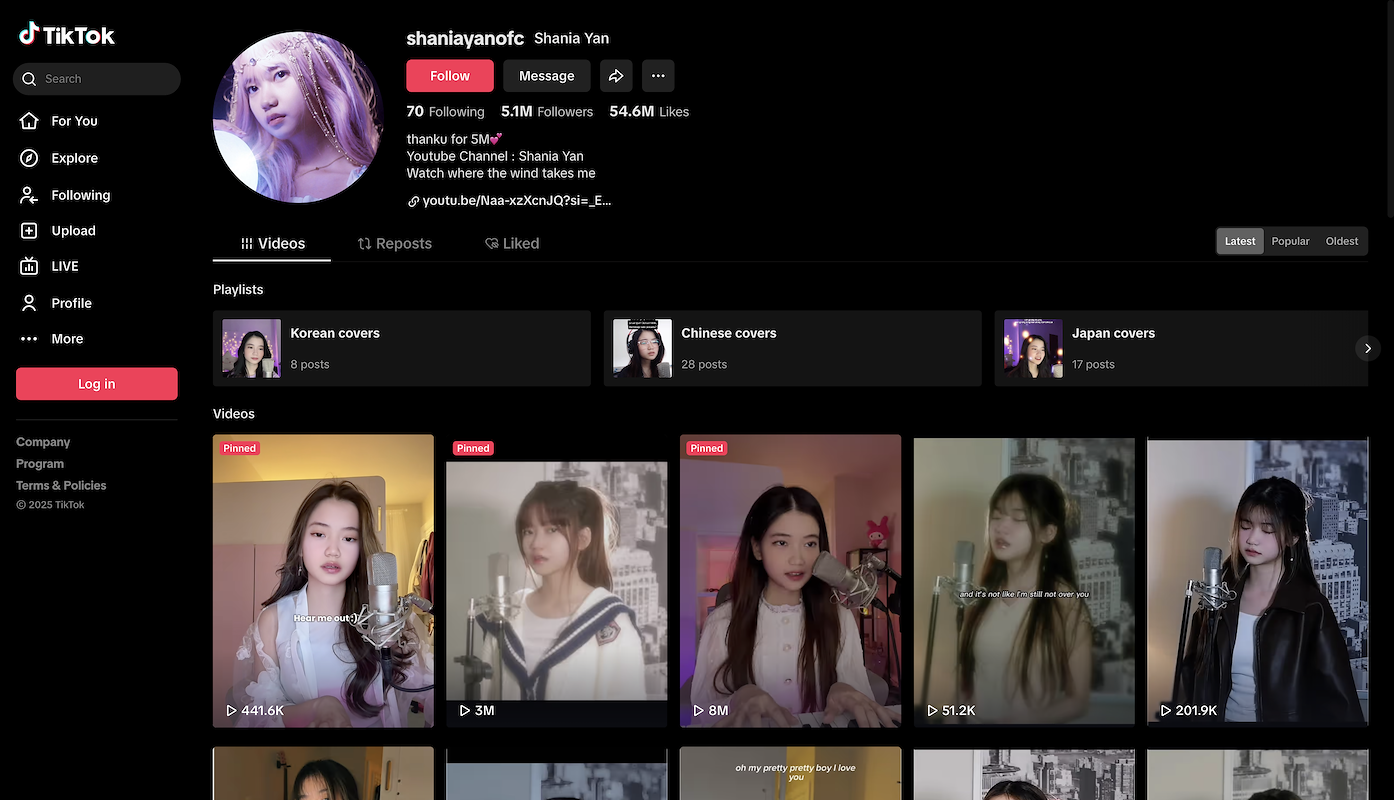The height and width of the screenshot is (800, 1394).
Task: Click the Message button
Action: pyautogui.click(x=547, y=76)
